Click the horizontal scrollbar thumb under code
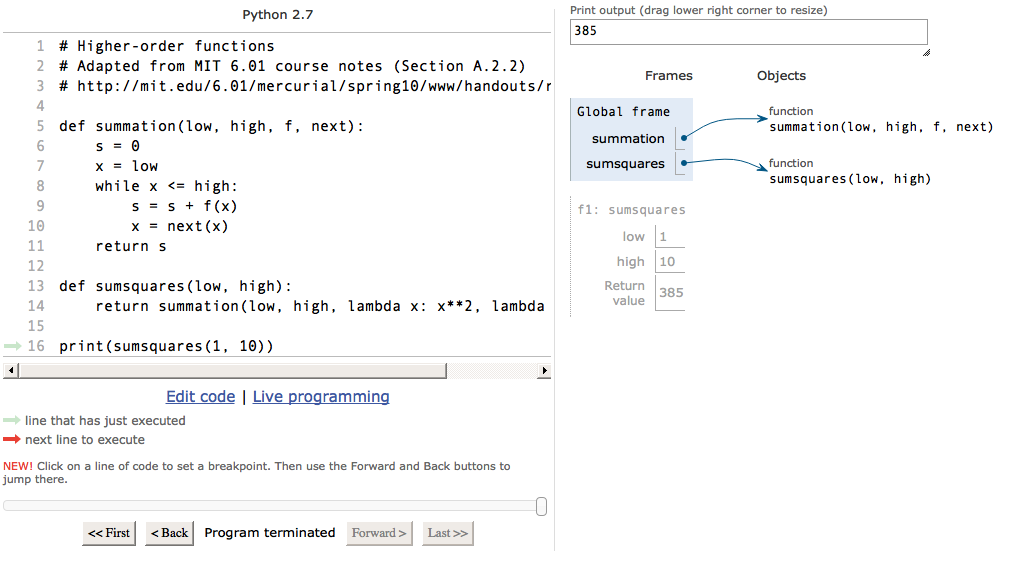Image resolution: width=1012 pixels, height=566 pixels. tap(232, 370)
